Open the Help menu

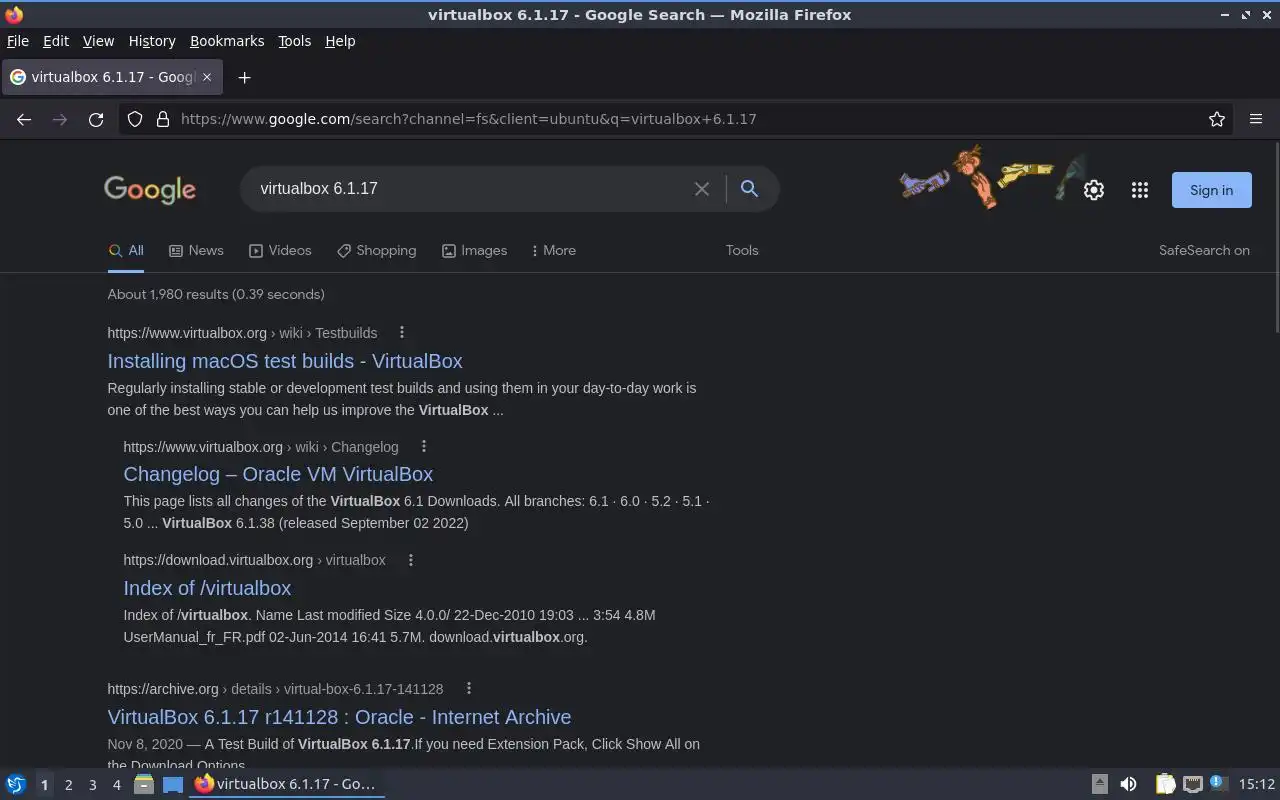pos(340,41)
